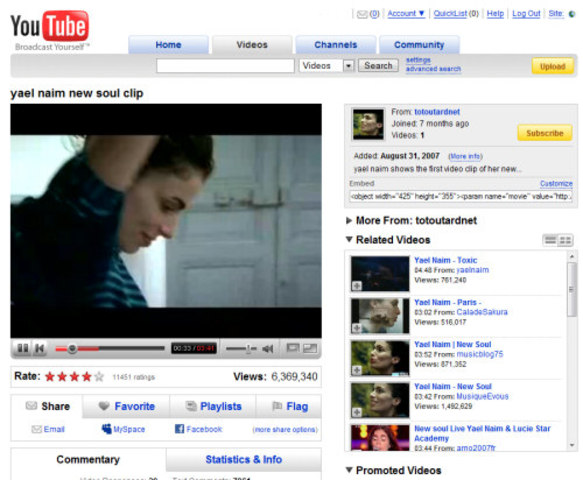Open the Account dropdown menu
The height and width of the screenshot is (480, 583).
point(406,13)
